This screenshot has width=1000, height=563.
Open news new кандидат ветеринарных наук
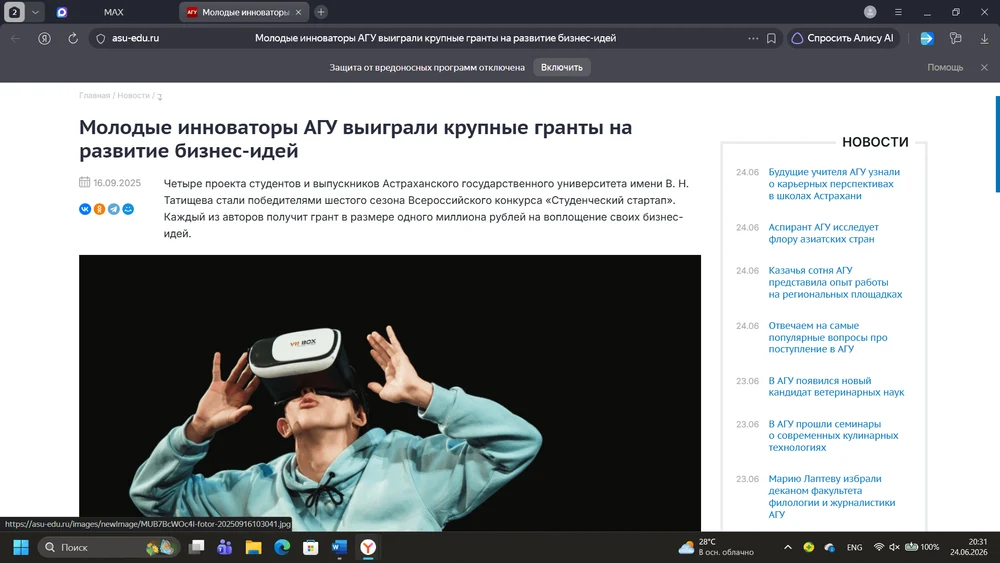(836, 386)
